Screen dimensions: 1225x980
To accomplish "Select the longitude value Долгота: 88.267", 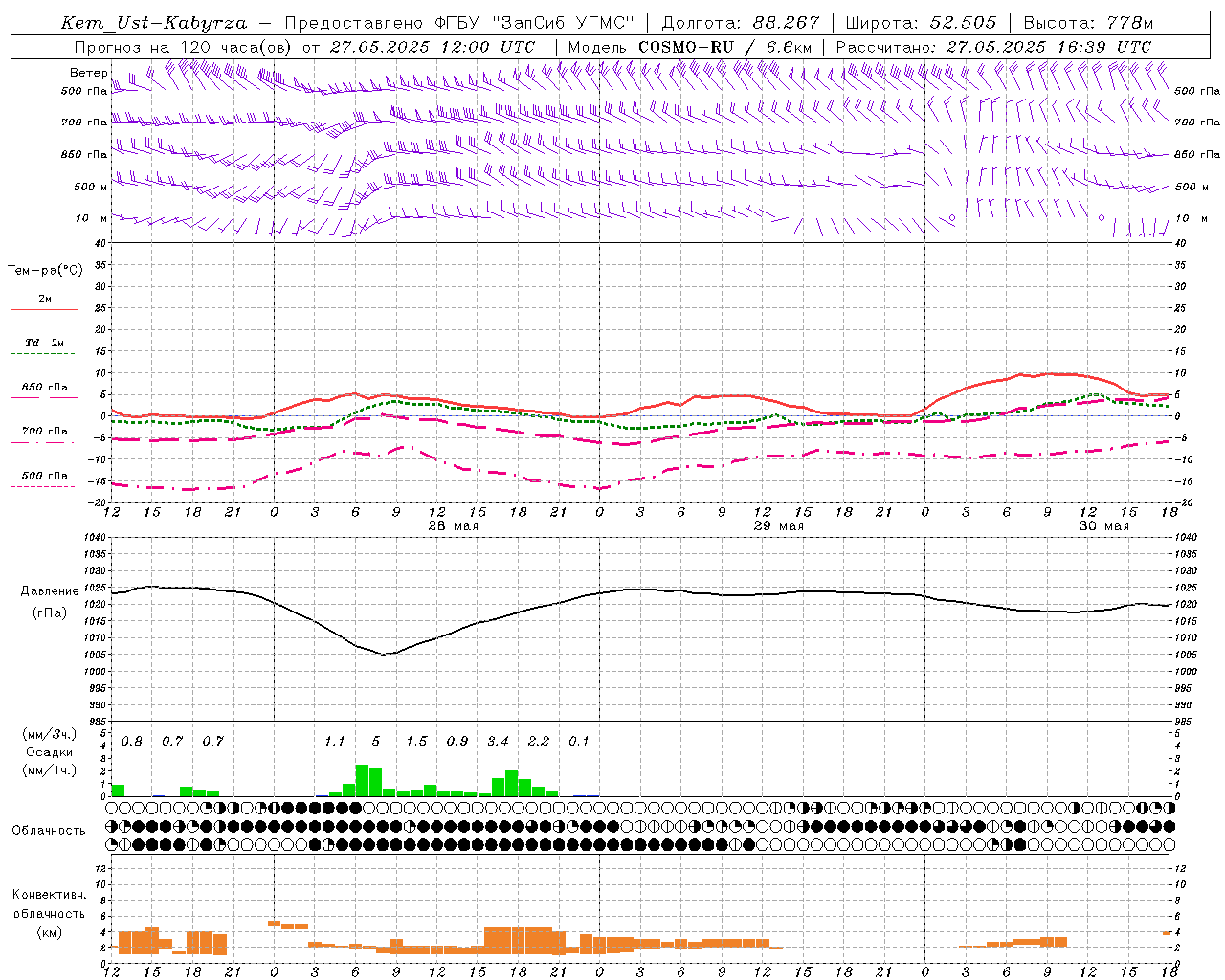I will pyautogui.click(x=741, y=23).
